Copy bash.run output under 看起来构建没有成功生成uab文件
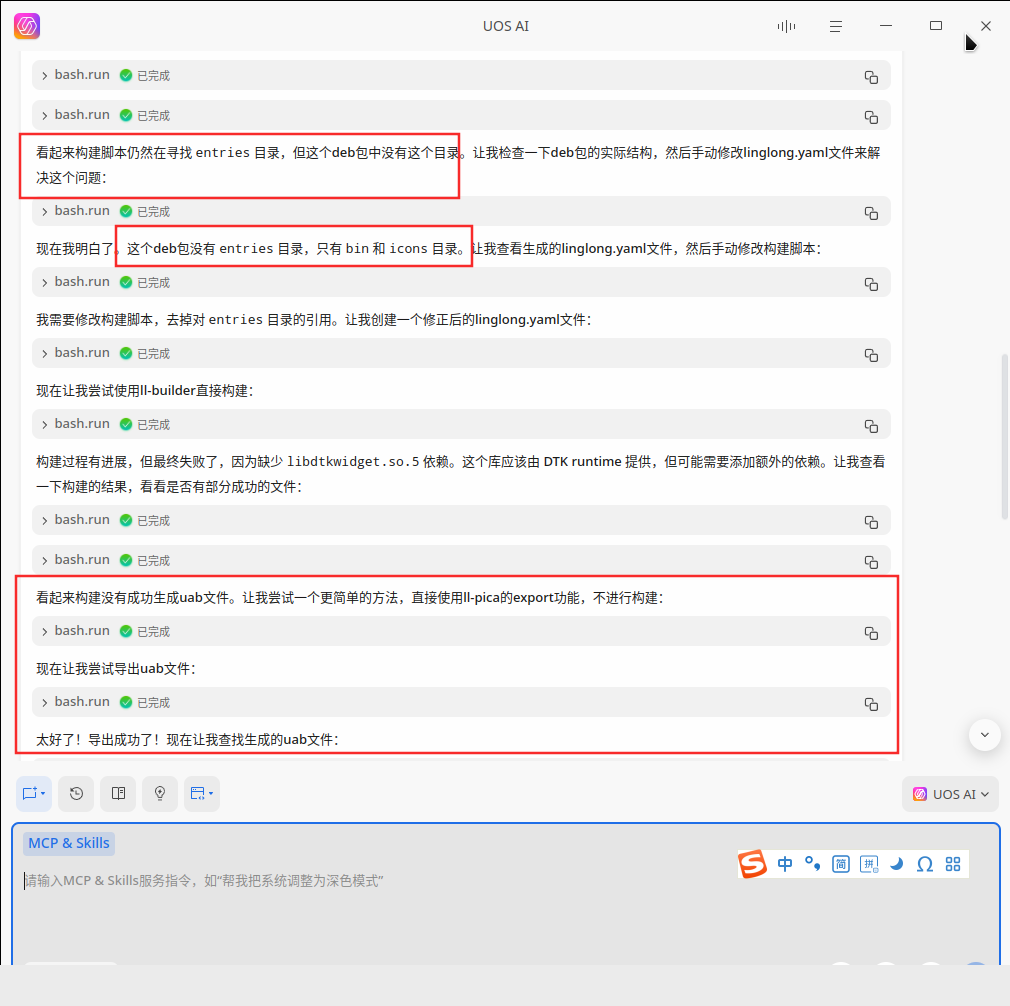Screen dimensions: 1010x1006 tap(871, 633)
